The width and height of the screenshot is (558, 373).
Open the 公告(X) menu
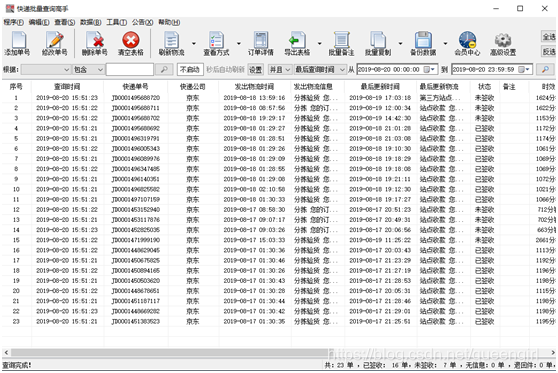143,22
